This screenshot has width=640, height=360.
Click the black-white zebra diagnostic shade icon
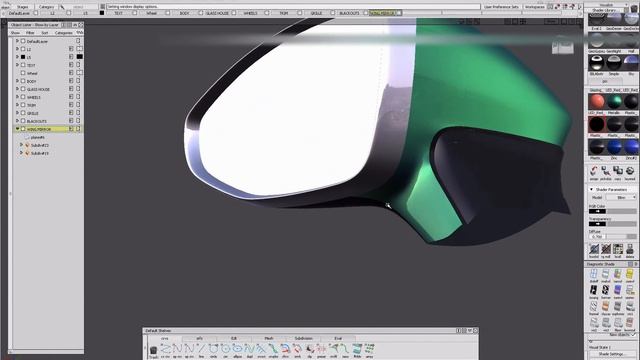click(593, 290)
